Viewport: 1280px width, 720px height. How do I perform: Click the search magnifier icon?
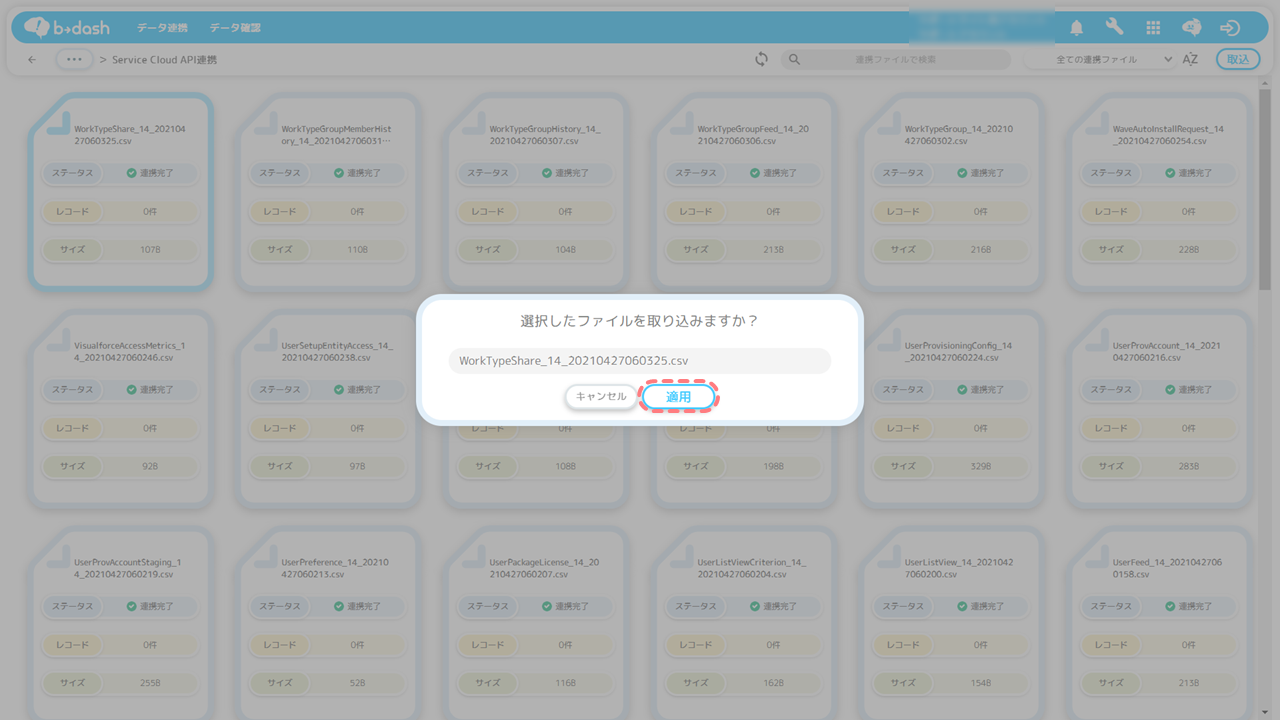pyautogui.click(x=795, y=60)
